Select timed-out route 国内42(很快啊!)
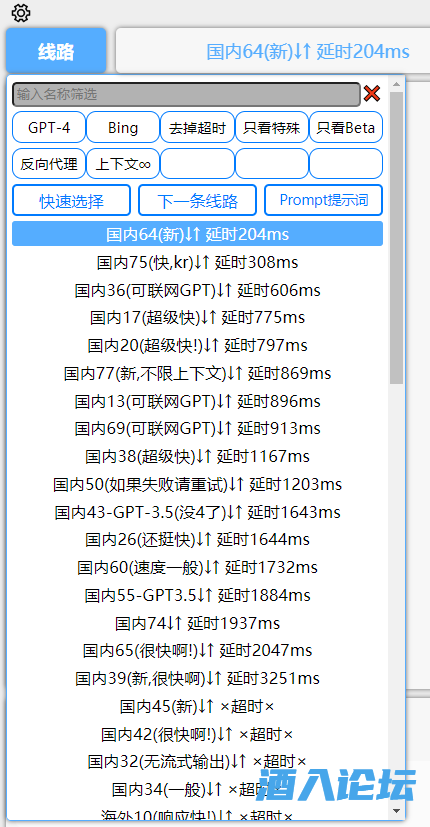This screenshot has width=430, height=827. click(x=197, y=734)
